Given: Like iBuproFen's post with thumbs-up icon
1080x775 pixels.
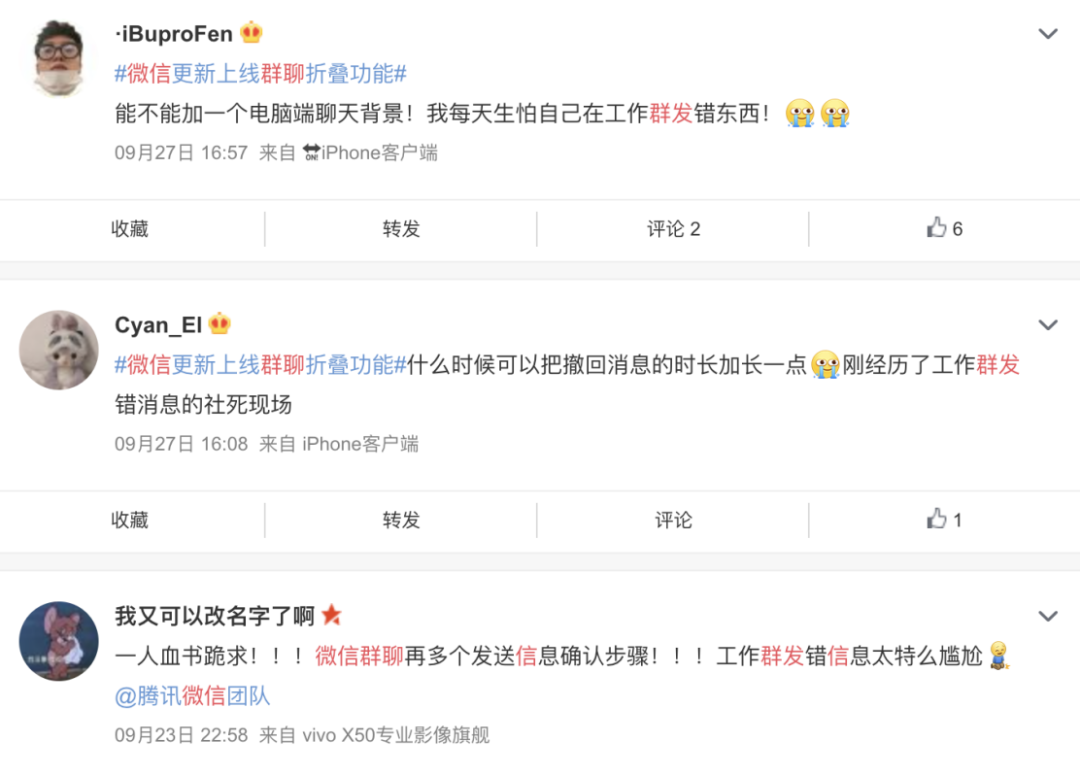Looking at the screenshot, I should coord(944,228).
